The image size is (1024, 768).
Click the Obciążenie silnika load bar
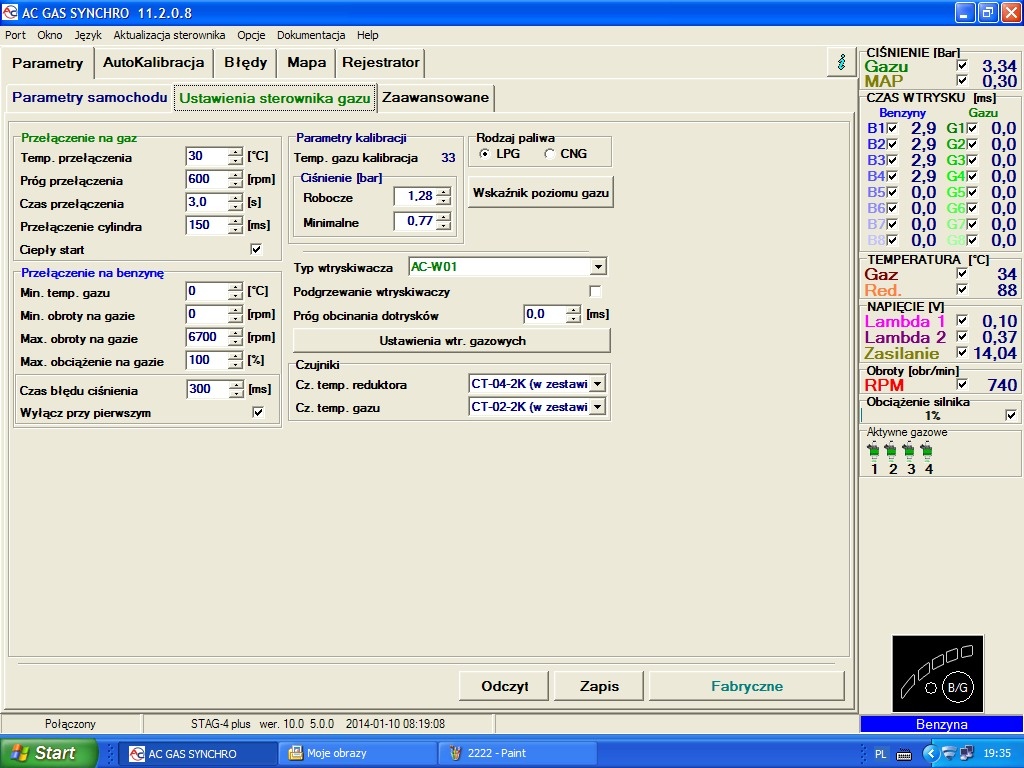(x=933, y=415)
